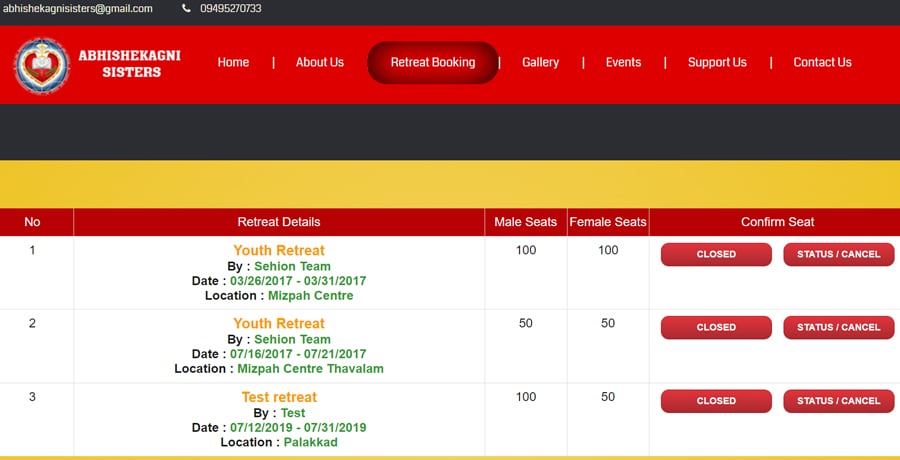Navigate to the Events page
Image resolution: width=900 pixels, height=460 pixels.
(623, 62)
